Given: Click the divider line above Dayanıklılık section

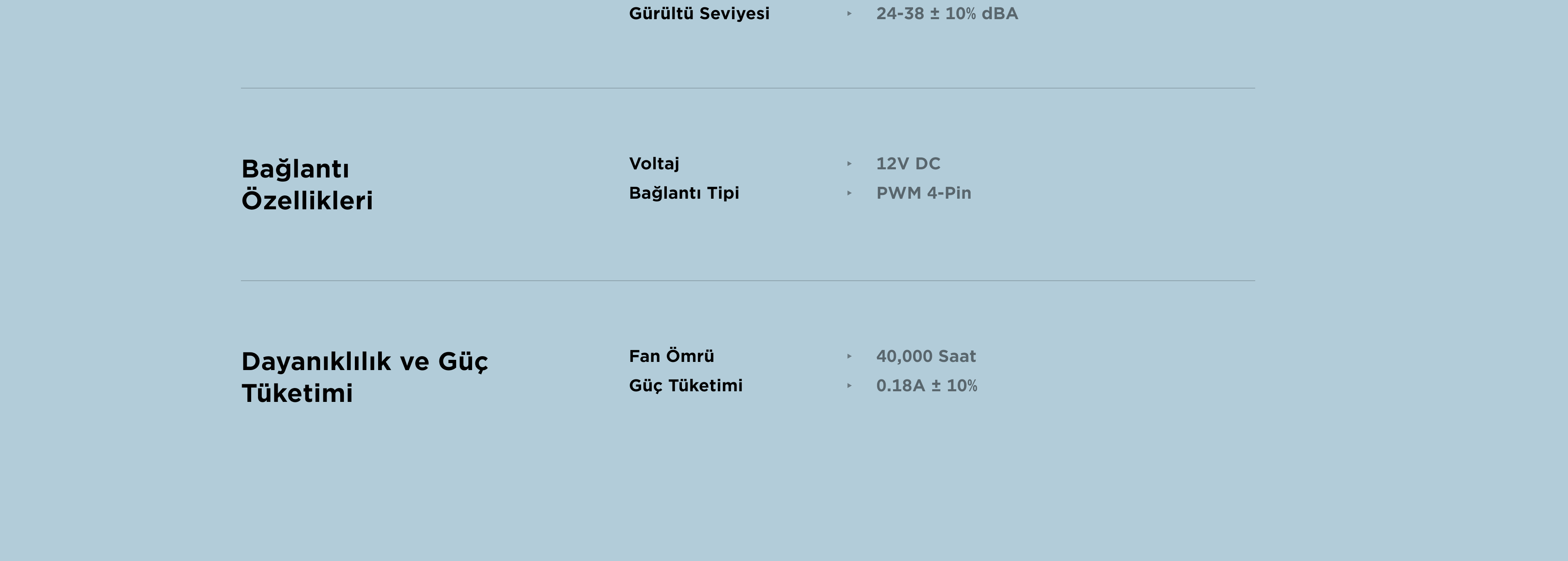Looking at the screenshot, I should tap(748, 281).
